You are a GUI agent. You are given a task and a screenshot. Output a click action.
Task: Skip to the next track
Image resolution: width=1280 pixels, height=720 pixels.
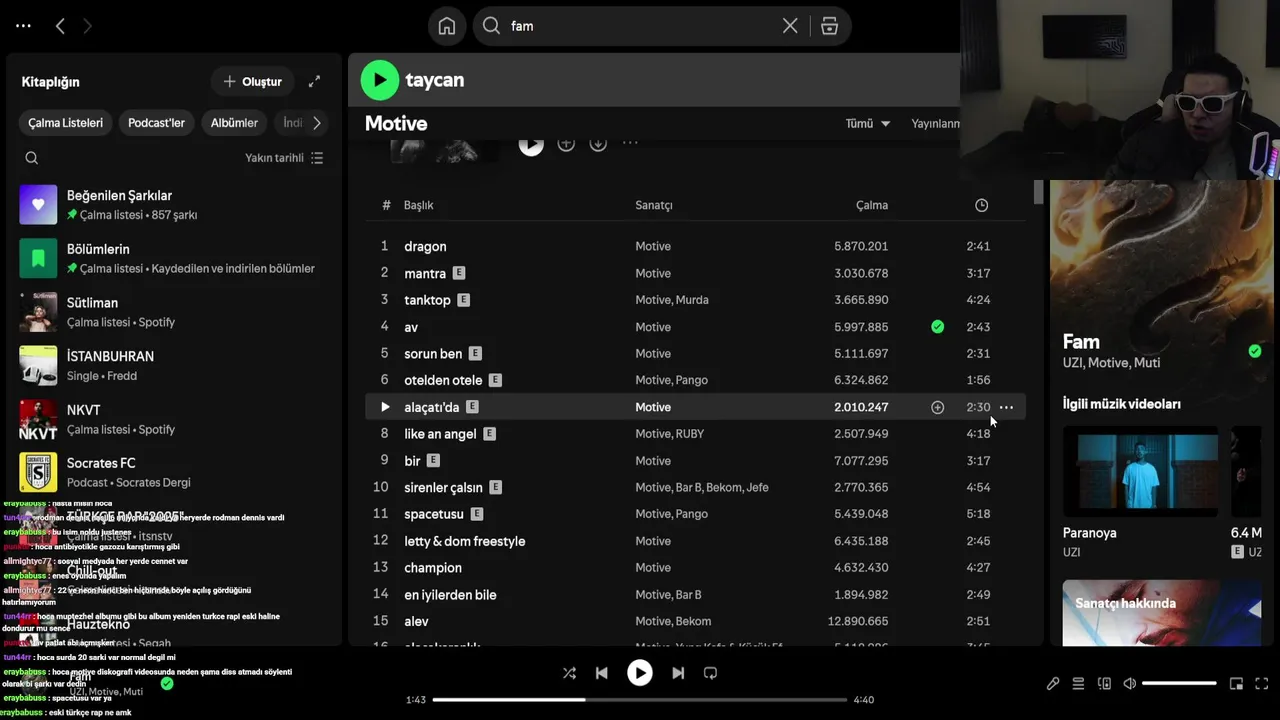point(678,673)
